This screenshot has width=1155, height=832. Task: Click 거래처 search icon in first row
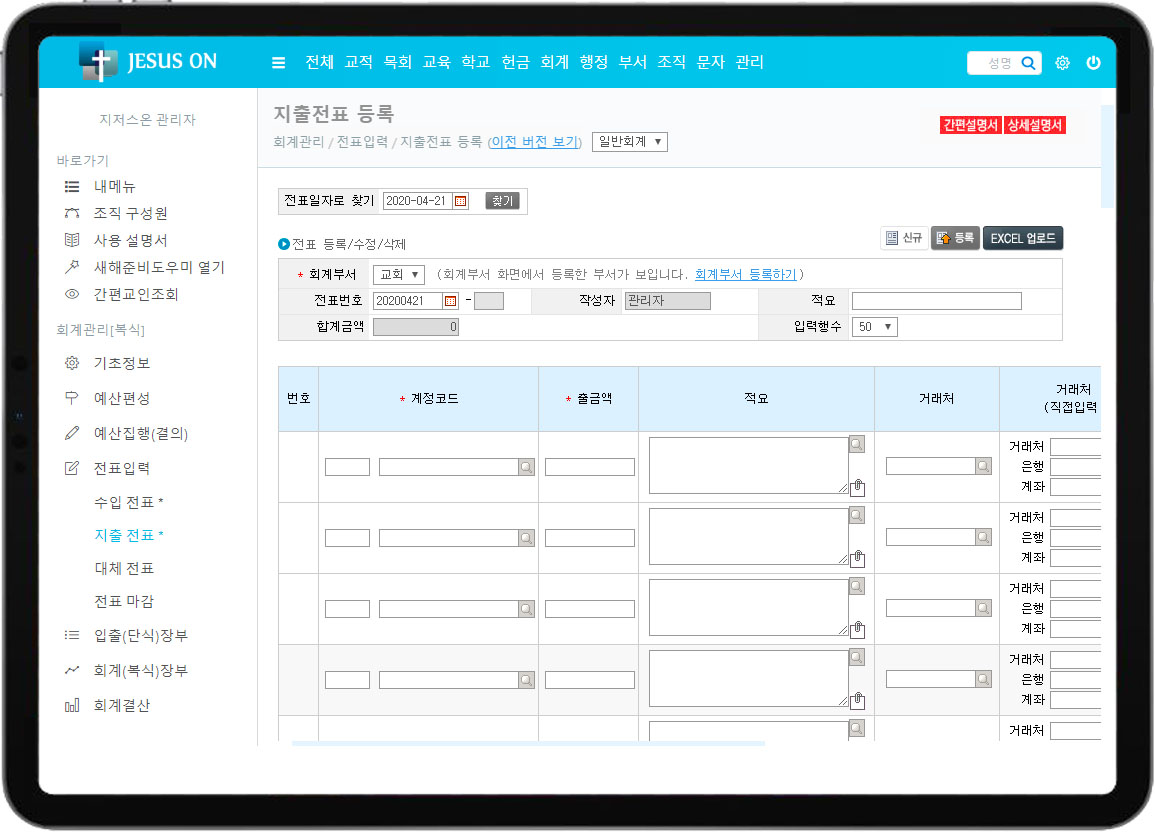983,466
